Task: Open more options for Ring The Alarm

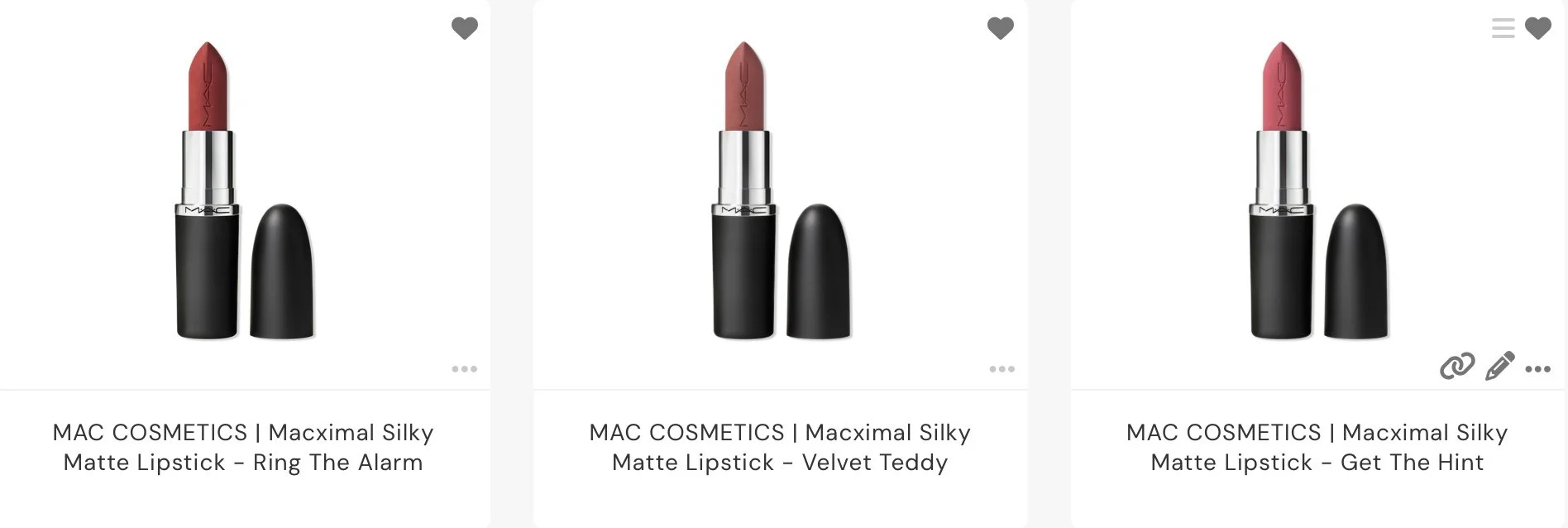Action: [465, 369]
